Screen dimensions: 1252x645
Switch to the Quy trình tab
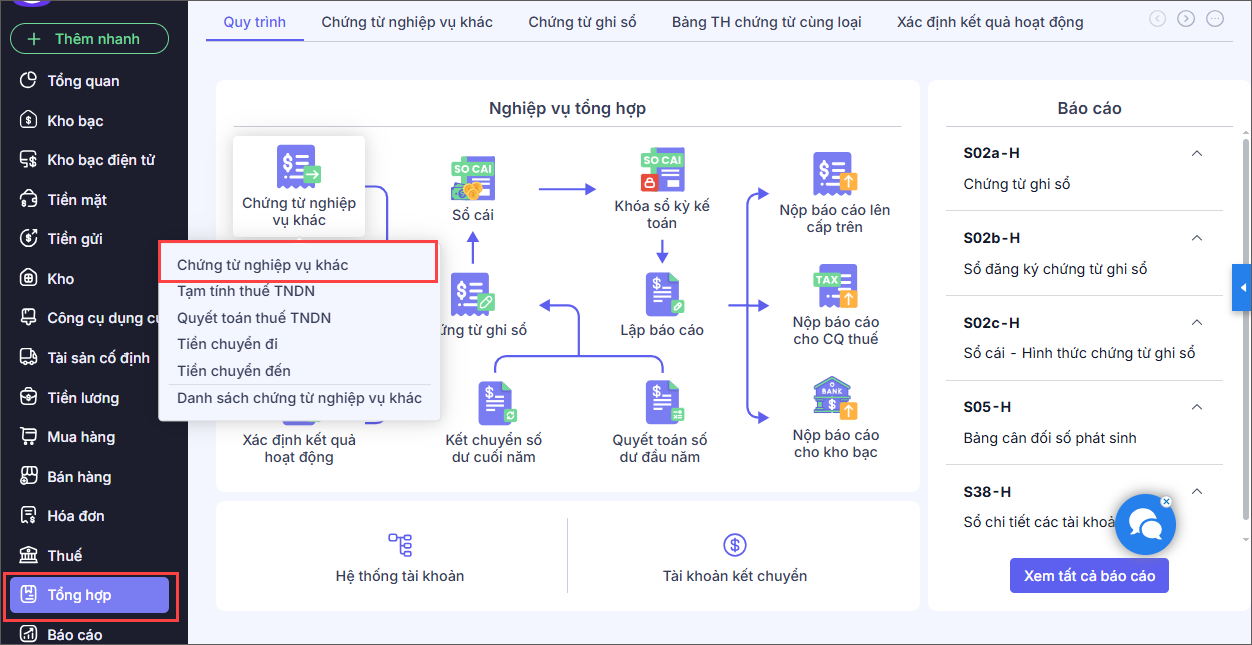[254, 21]
